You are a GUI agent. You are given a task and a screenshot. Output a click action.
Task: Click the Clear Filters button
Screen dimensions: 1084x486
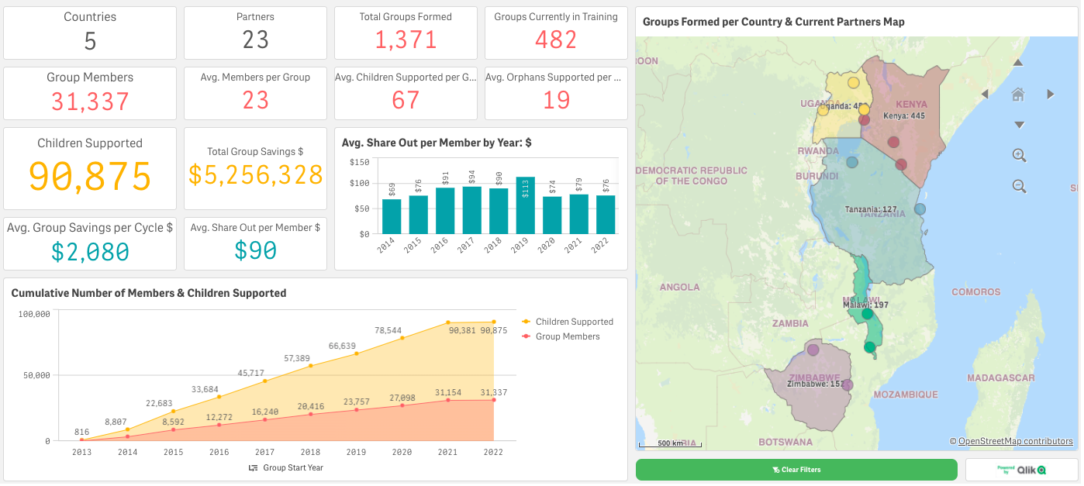[x=796, y=470]
